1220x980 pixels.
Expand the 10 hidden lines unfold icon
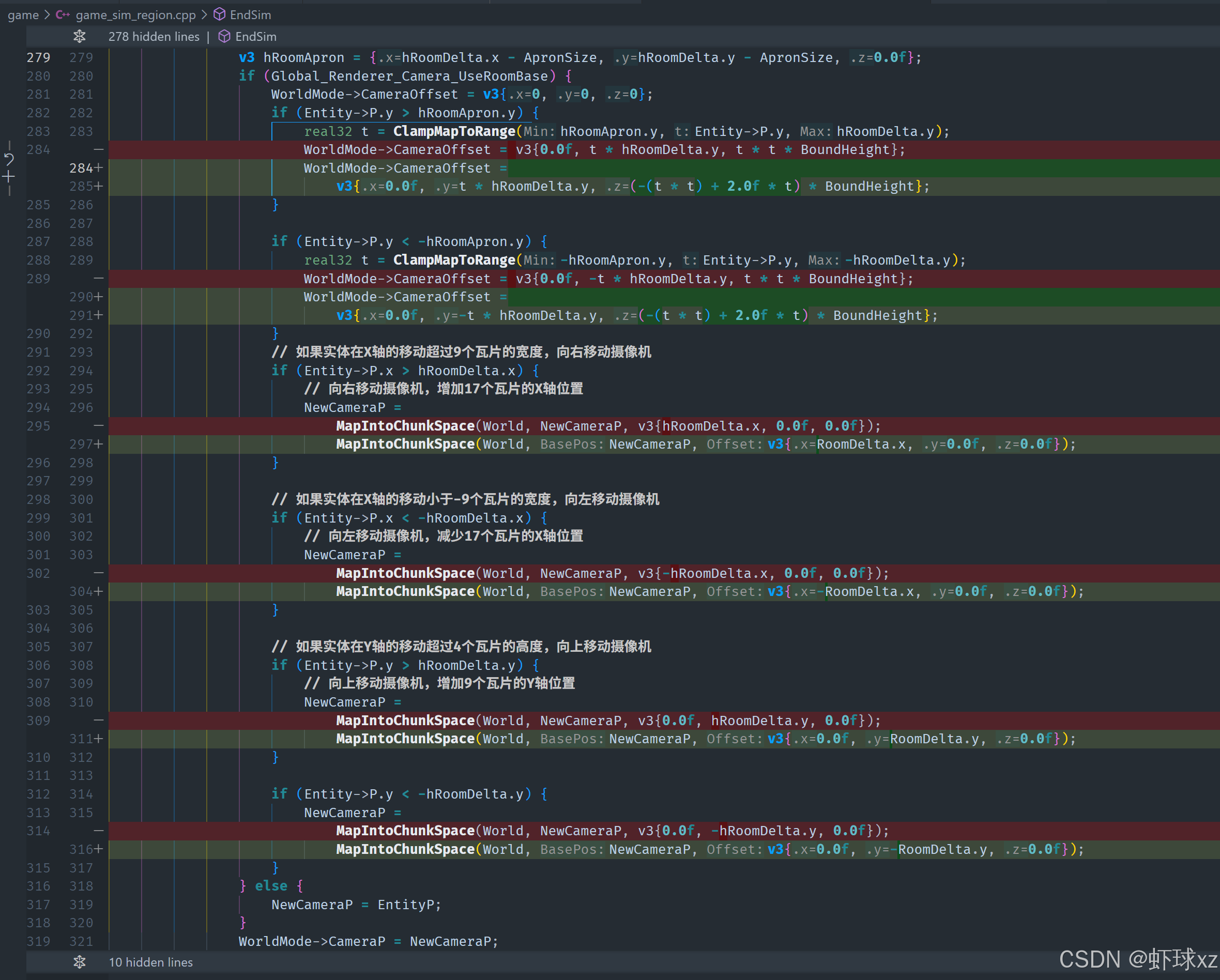pyautogui.click(x=79, y=962)
